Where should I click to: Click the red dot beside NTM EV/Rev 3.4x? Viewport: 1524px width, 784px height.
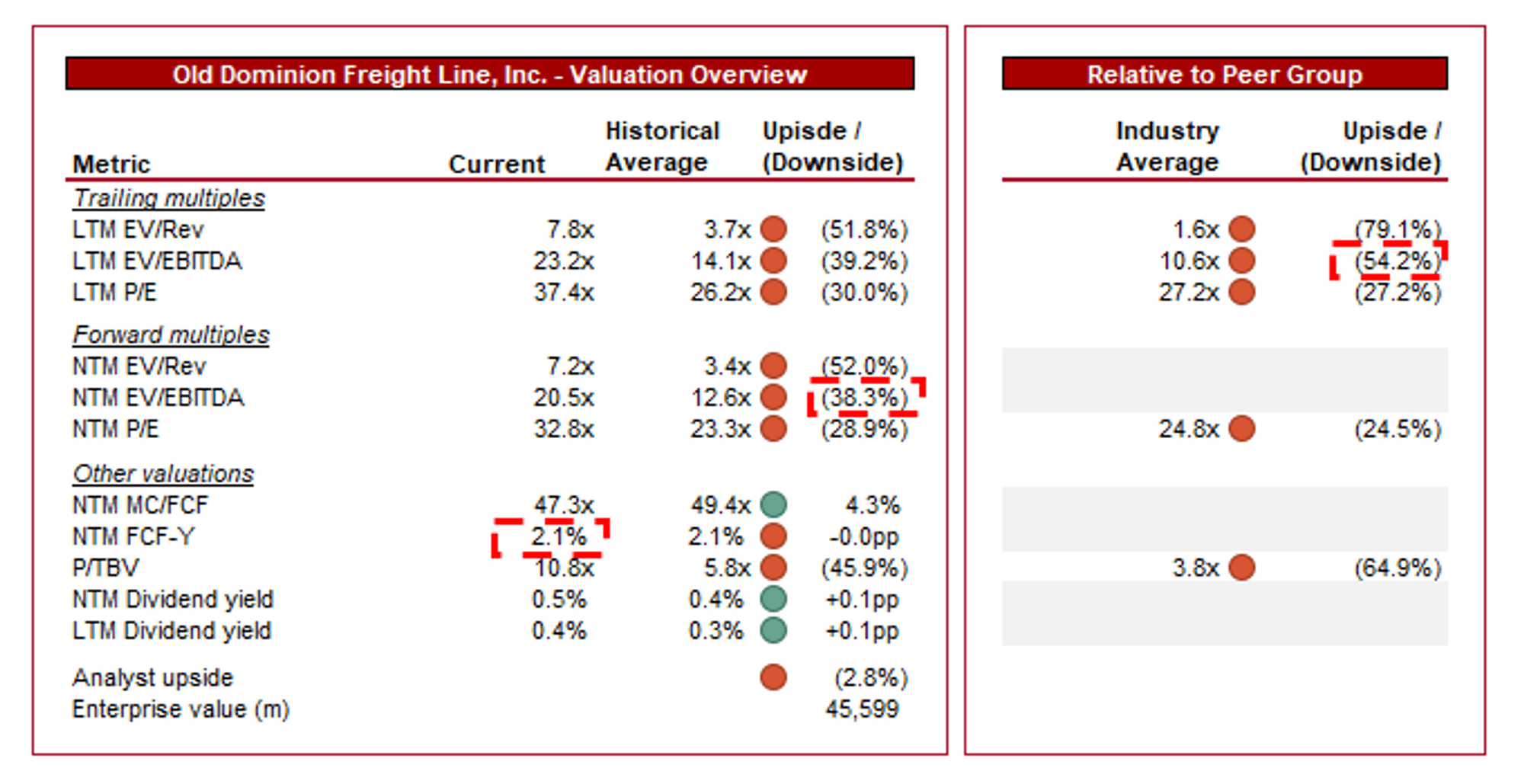pos(773,366)
